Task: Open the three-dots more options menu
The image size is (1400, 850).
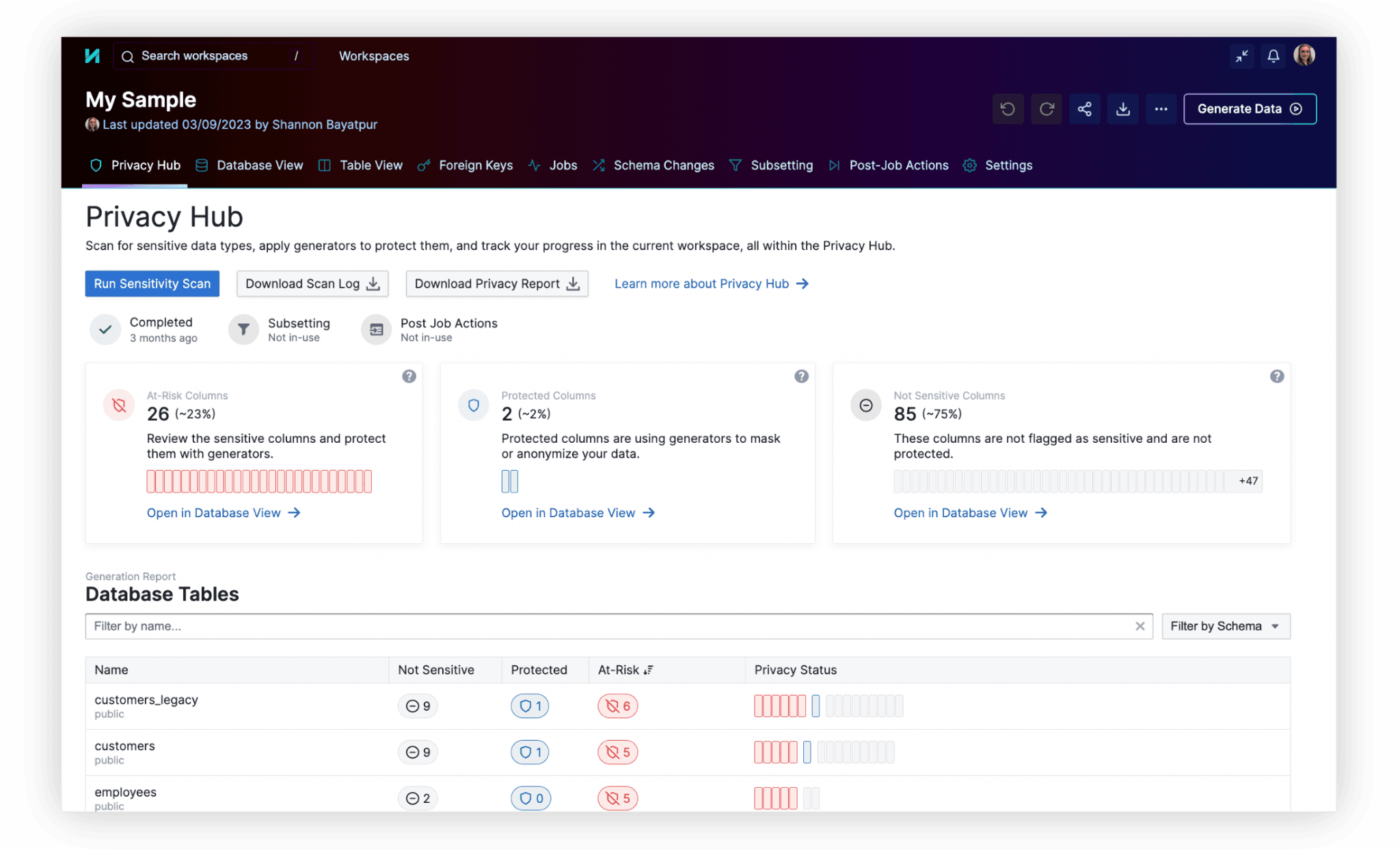Action: pos(1161,109)
